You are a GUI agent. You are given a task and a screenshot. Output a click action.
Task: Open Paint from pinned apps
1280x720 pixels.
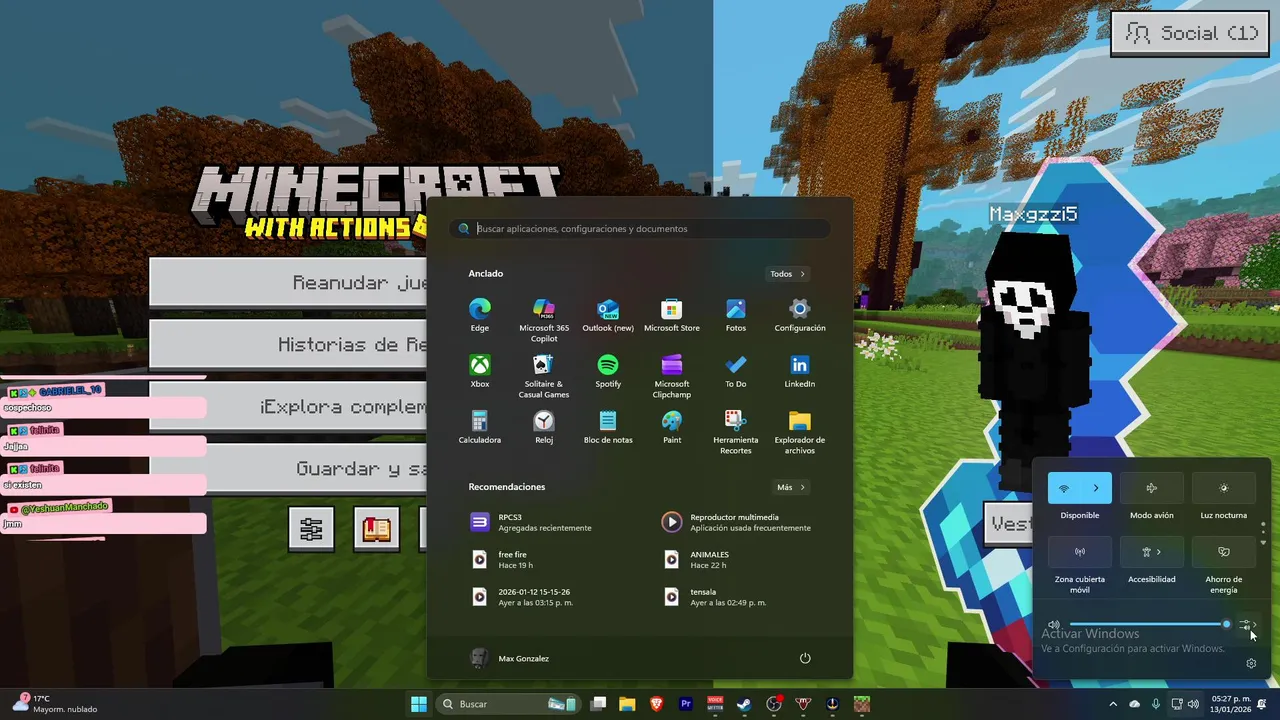click(x=672, y=427)
